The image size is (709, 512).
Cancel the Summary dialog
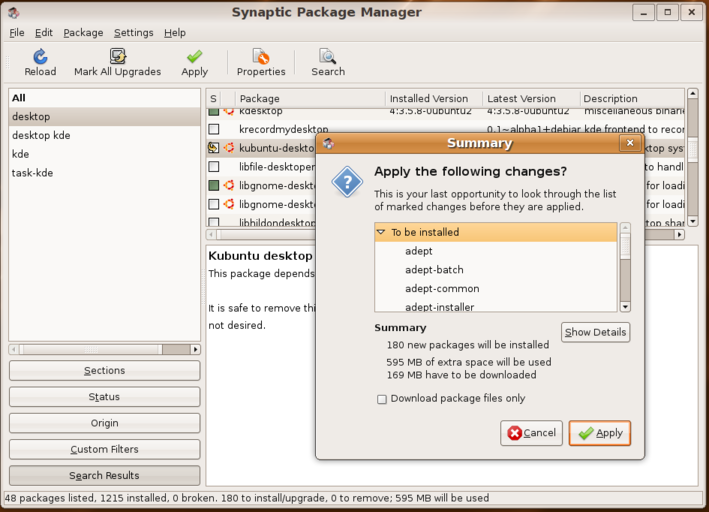531,433
